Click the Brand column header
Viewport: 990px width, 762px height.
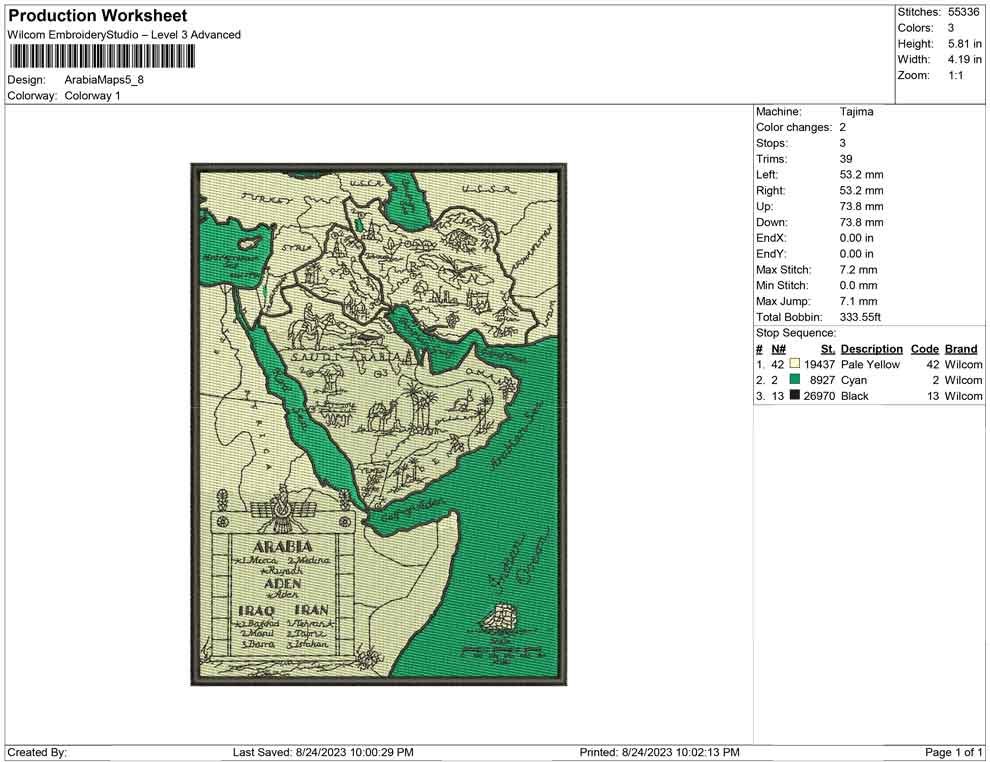click(x=961, y=349)
